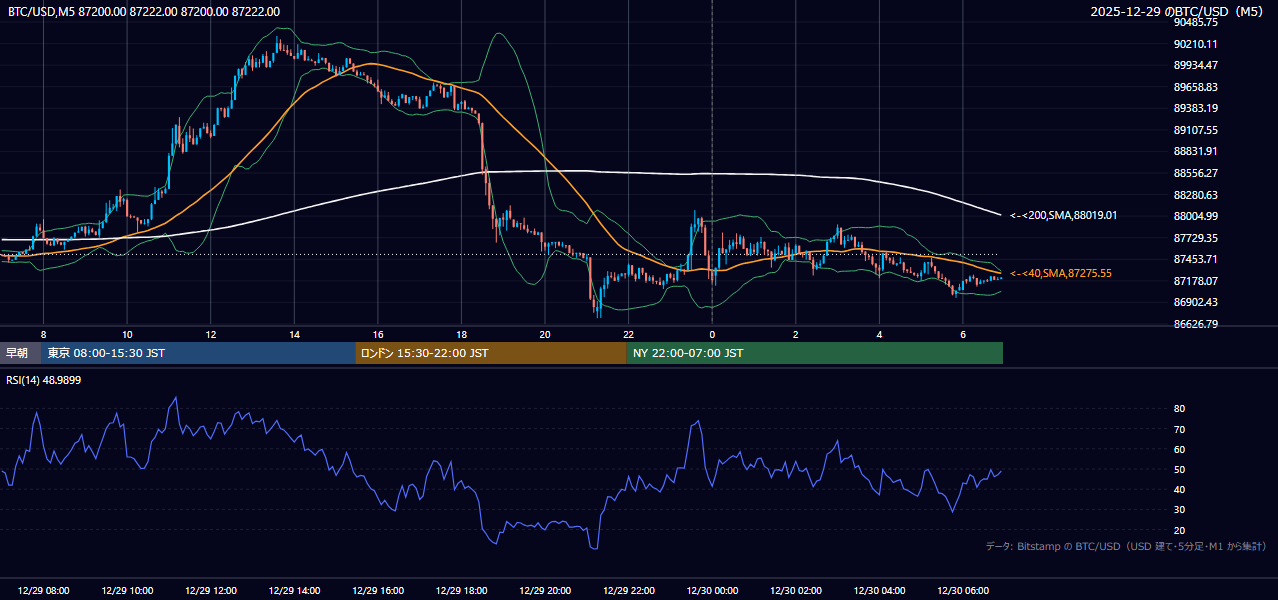Click hour tick 18 below price chart

(x=461, y=334)
